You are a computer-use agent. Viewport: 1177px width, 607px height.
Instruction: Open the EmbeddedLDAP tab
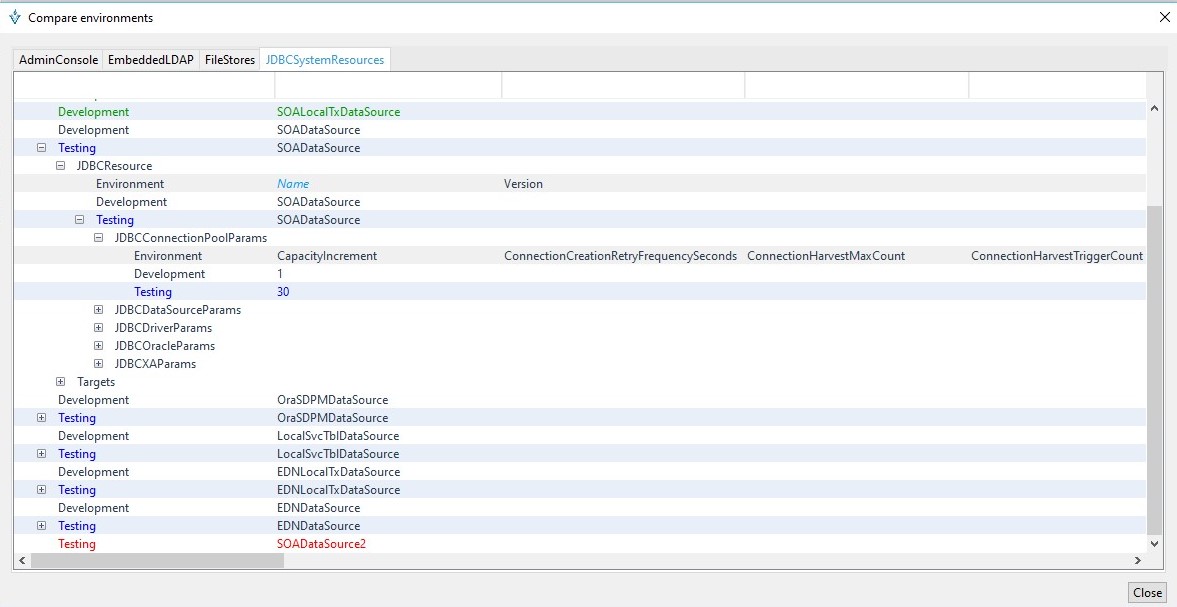[x=150, y=60]
